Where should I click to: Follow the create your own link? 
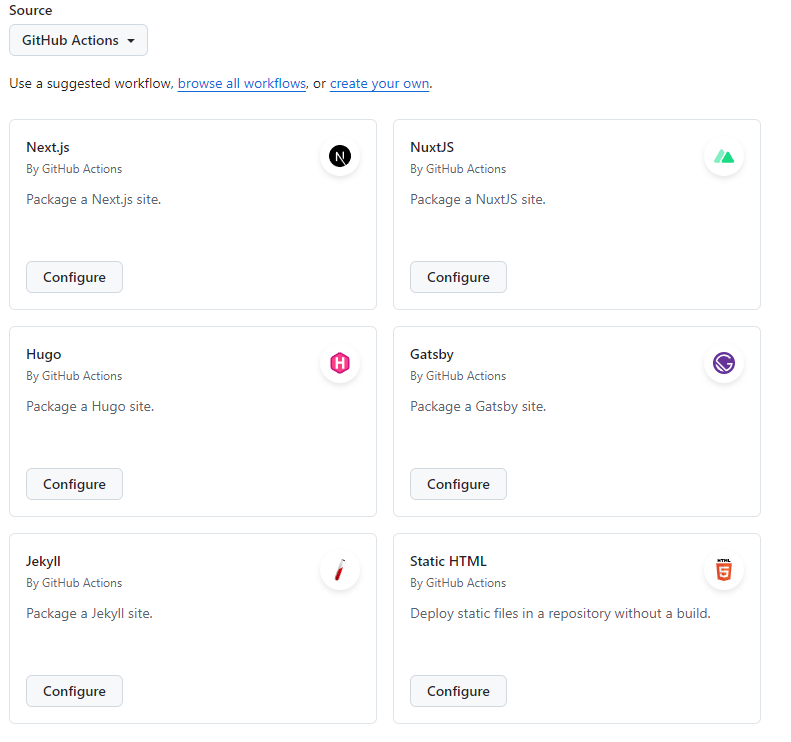379,84
